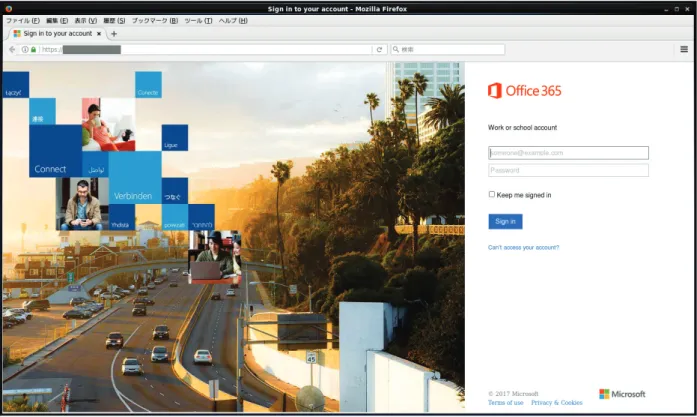Open a new tab with the plus button

pos(114,34)
